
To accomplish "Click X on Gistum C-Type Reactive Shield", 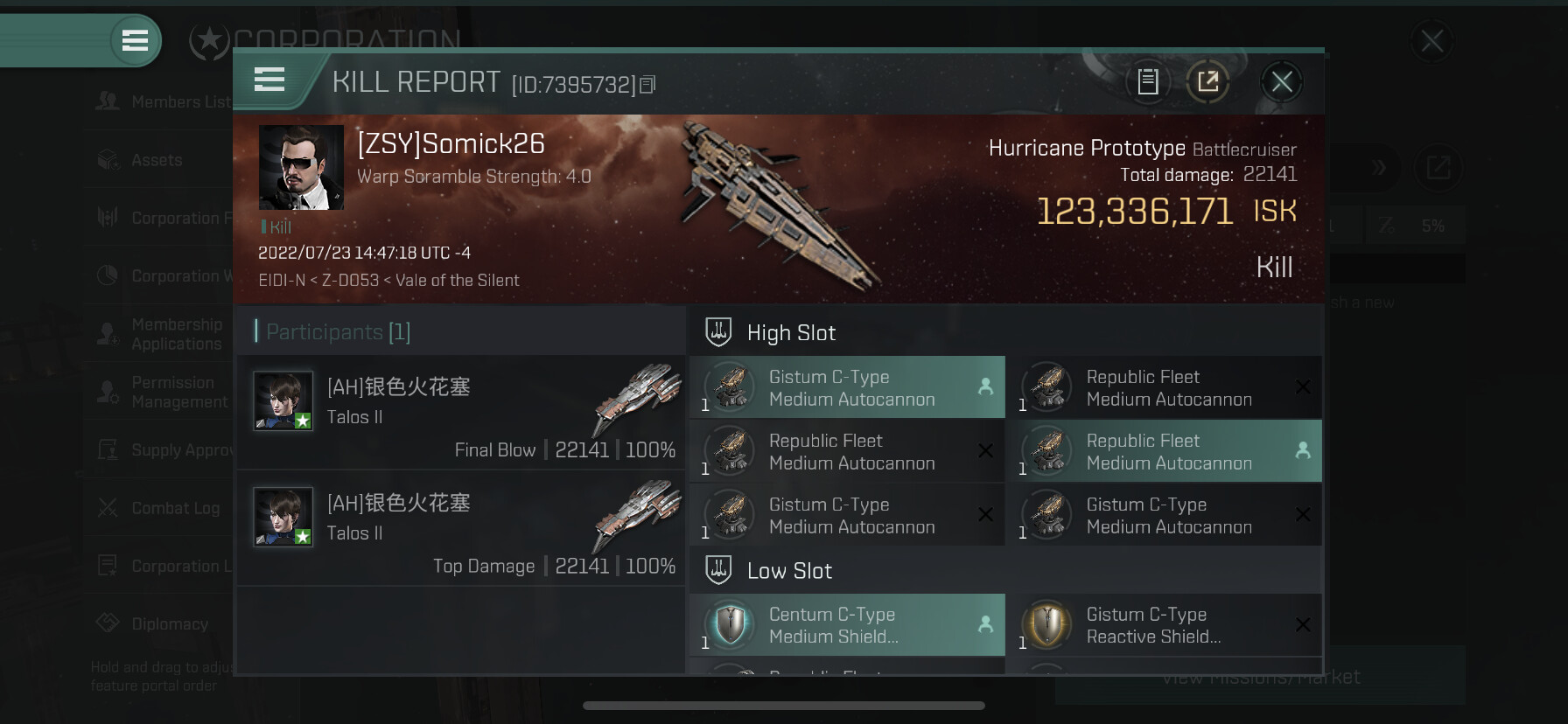I will coord(1302,624).
